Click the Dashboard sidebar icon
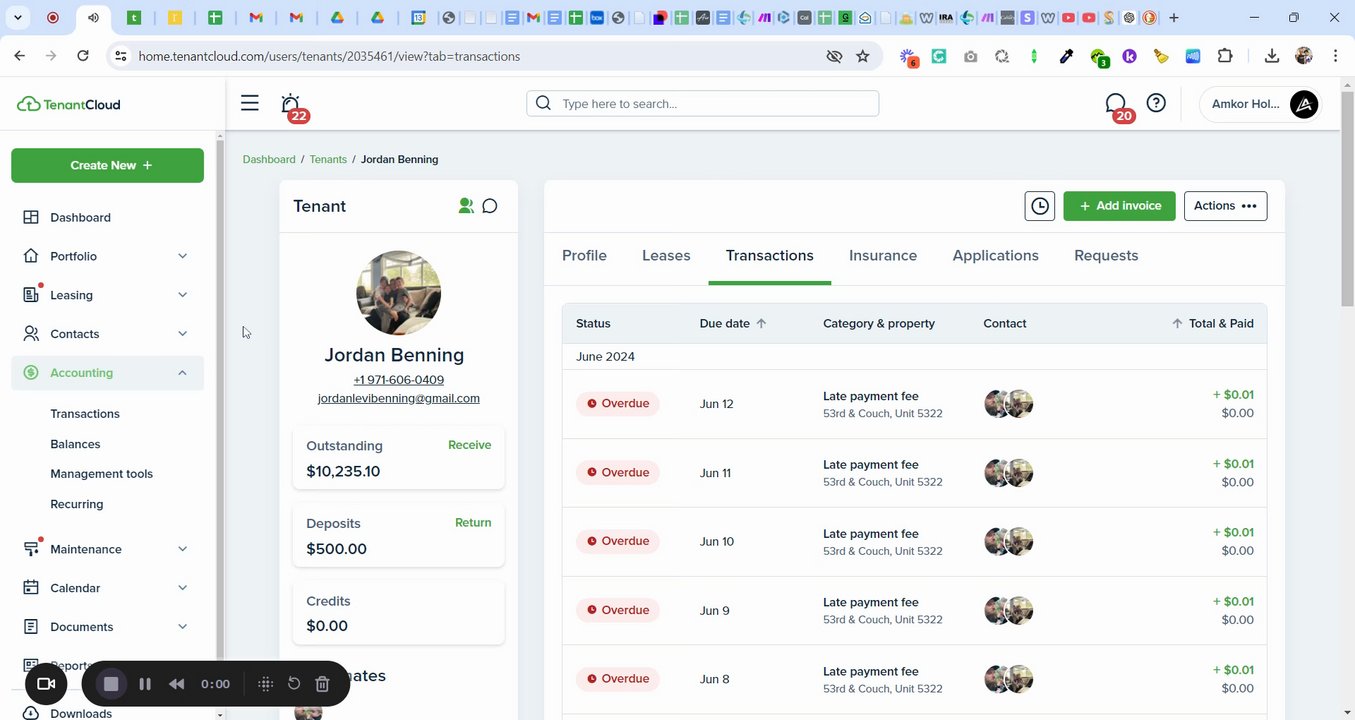 coord(31,217)
